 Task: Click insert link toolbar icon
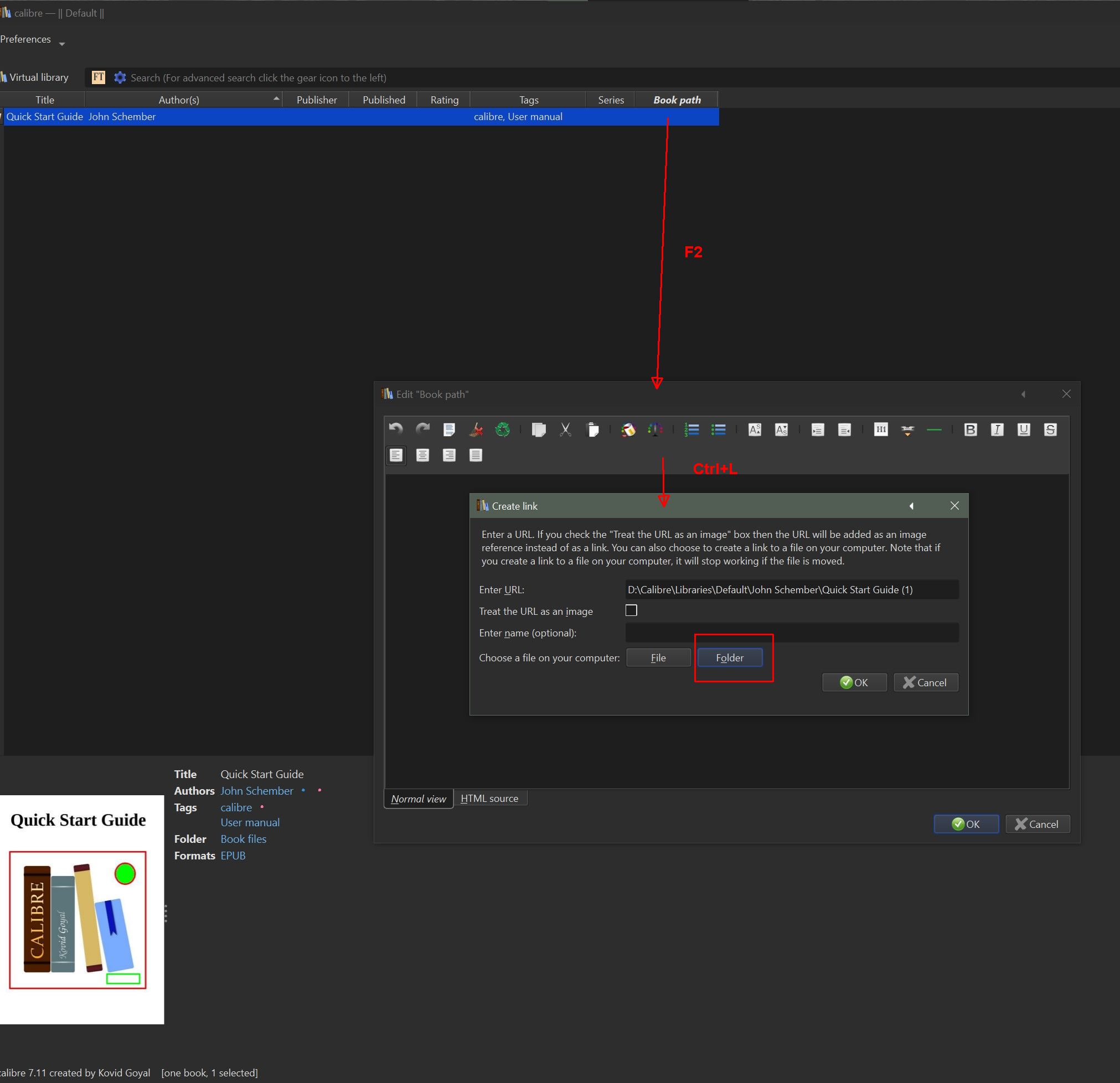point(907,429)
